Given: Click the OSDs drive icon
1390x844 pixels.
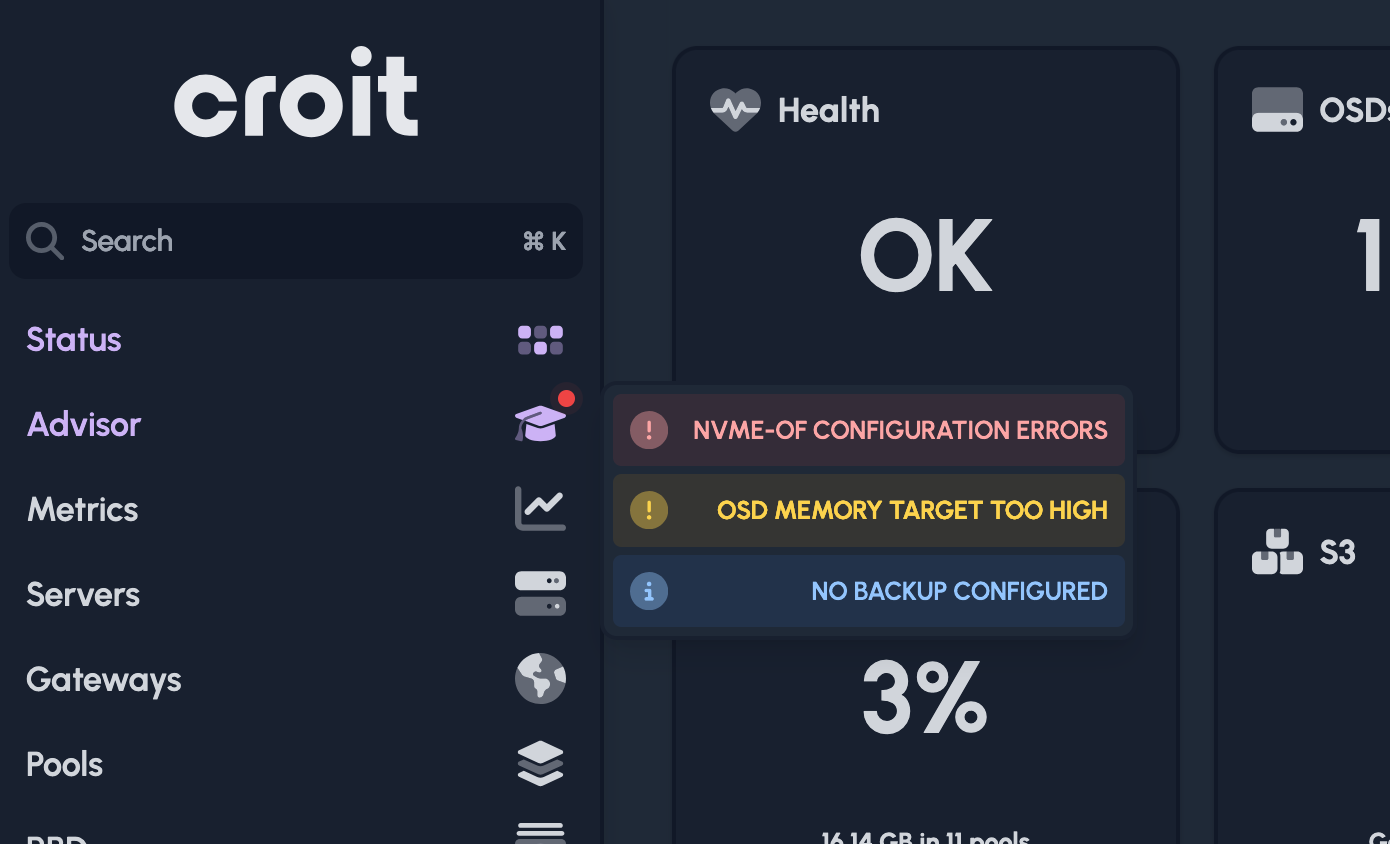Looking at the screenshot, I should (1276, 109).
